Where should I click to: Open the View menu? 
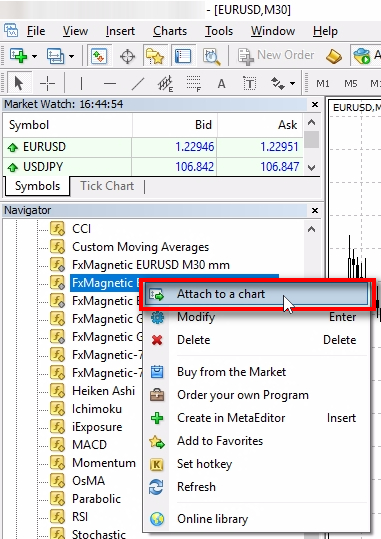point(75,31)
